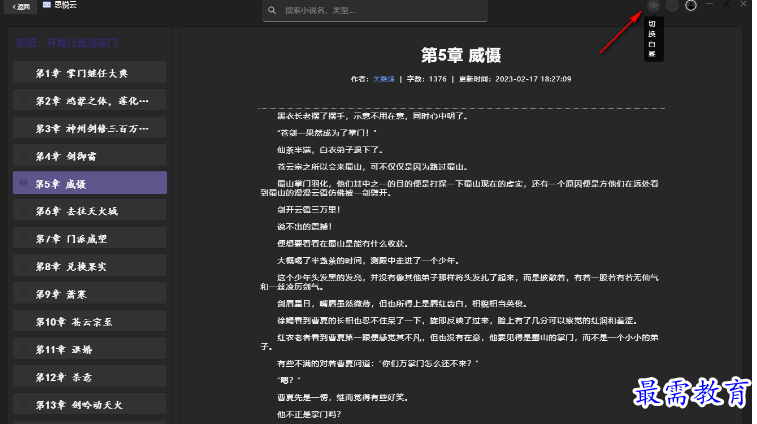
Task: Click the app logo icon in title bar
Action: tap(47, 5)
